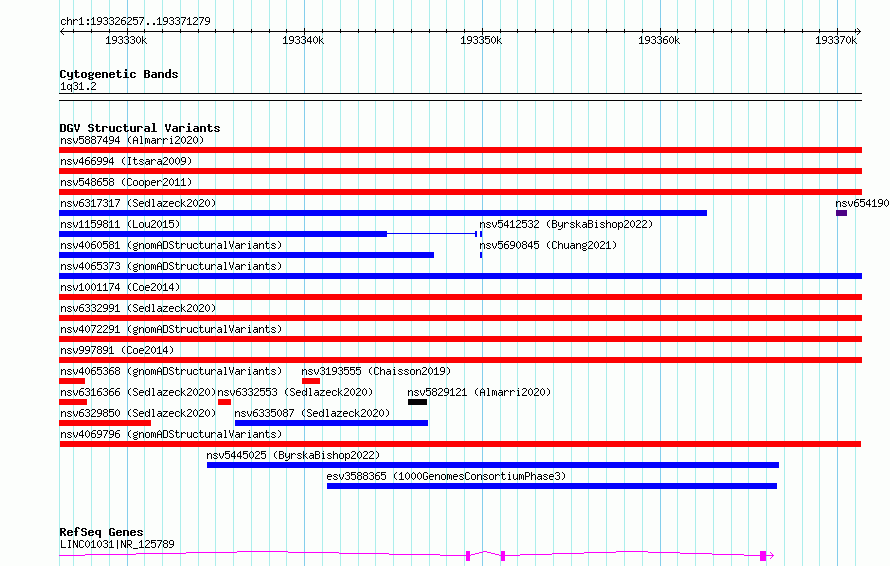Click the nsv5887494 (Almarri2020) red bar
890x566 pixels.
[x=460, y=150]
